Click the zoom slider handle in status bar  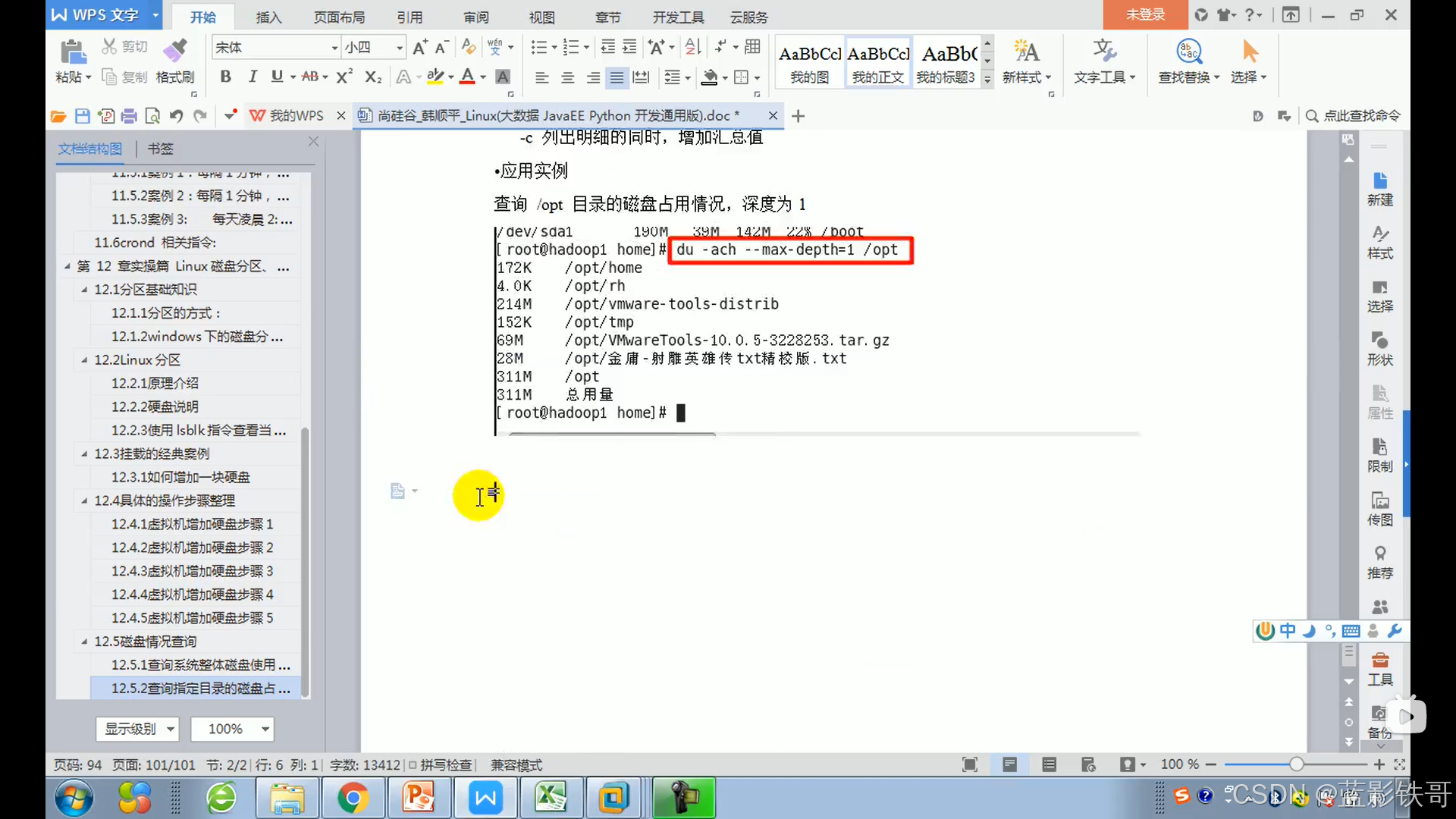point(1296,764)
